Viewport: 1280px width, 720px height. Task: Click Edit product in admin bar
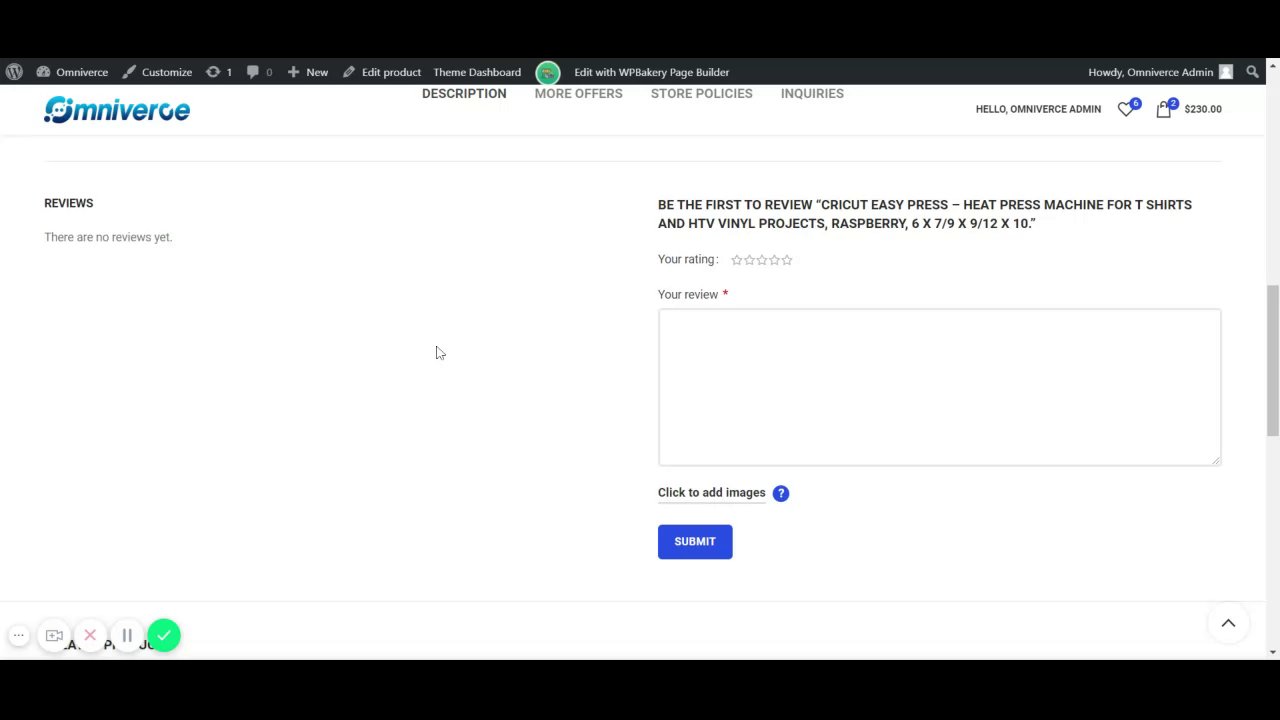coord(381,72)
